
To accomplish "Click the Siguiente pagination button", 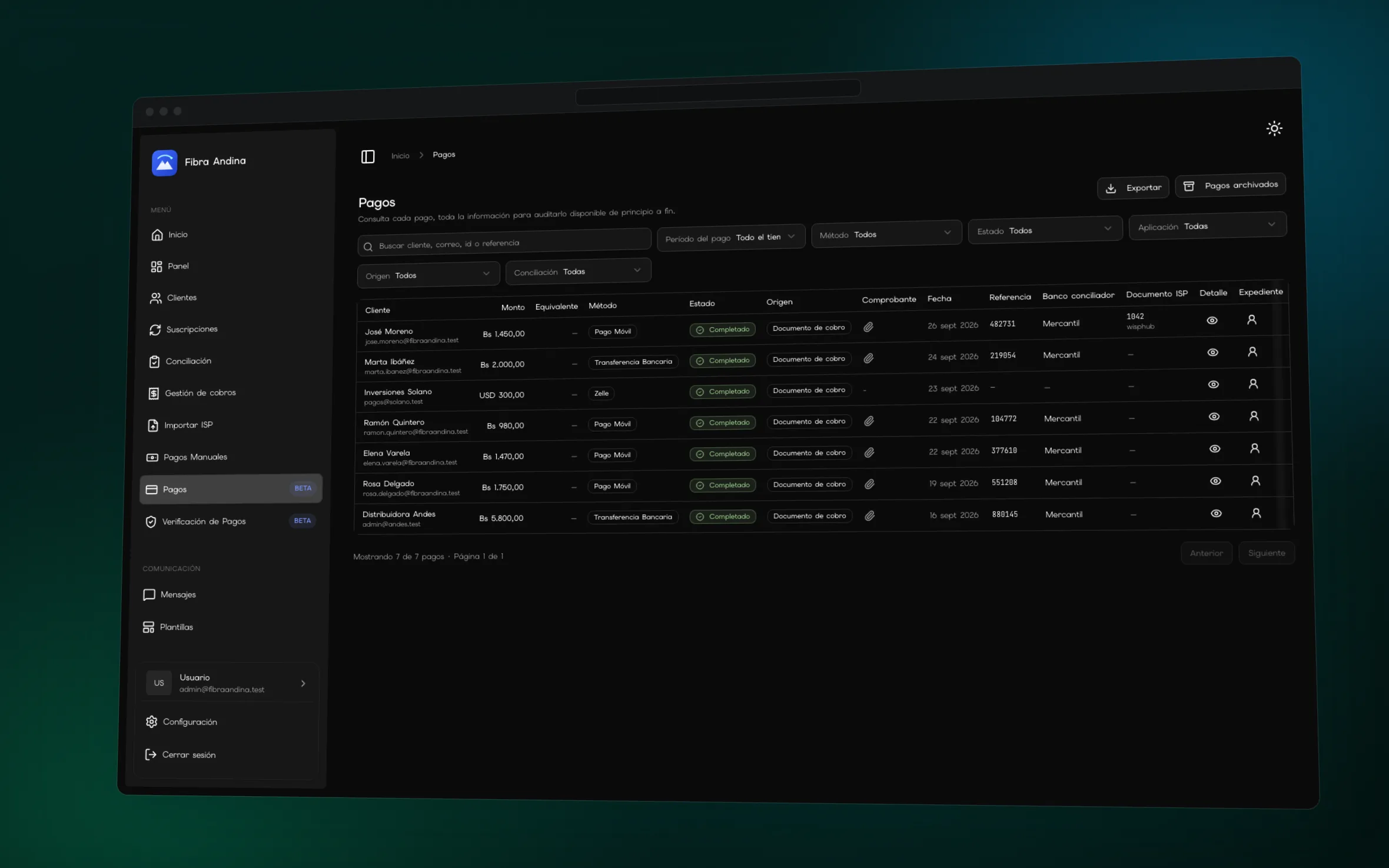I will click(x=1267, y=553).
